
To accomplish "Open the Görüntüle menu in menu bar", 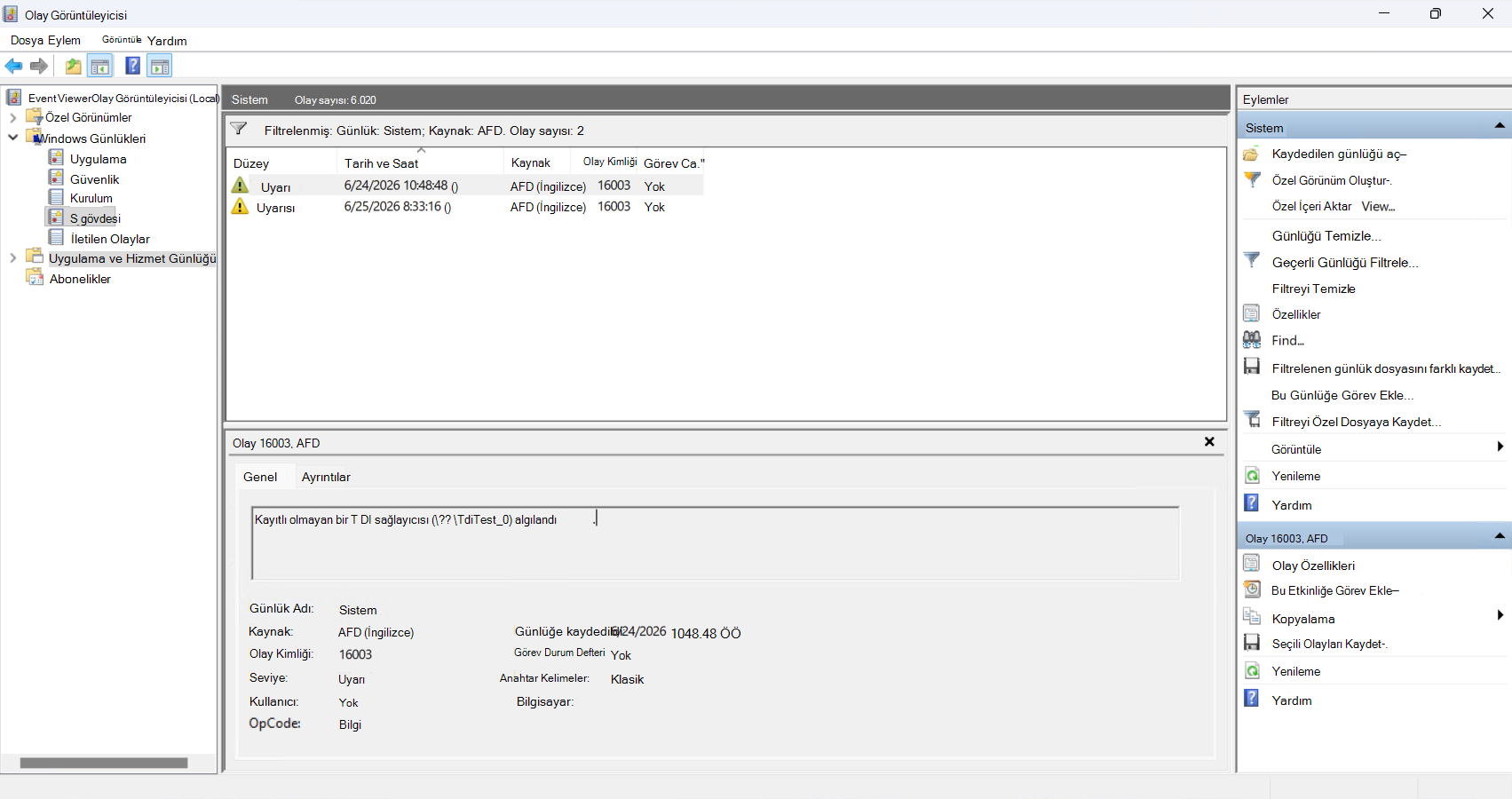I will click(x=122, y=40).
